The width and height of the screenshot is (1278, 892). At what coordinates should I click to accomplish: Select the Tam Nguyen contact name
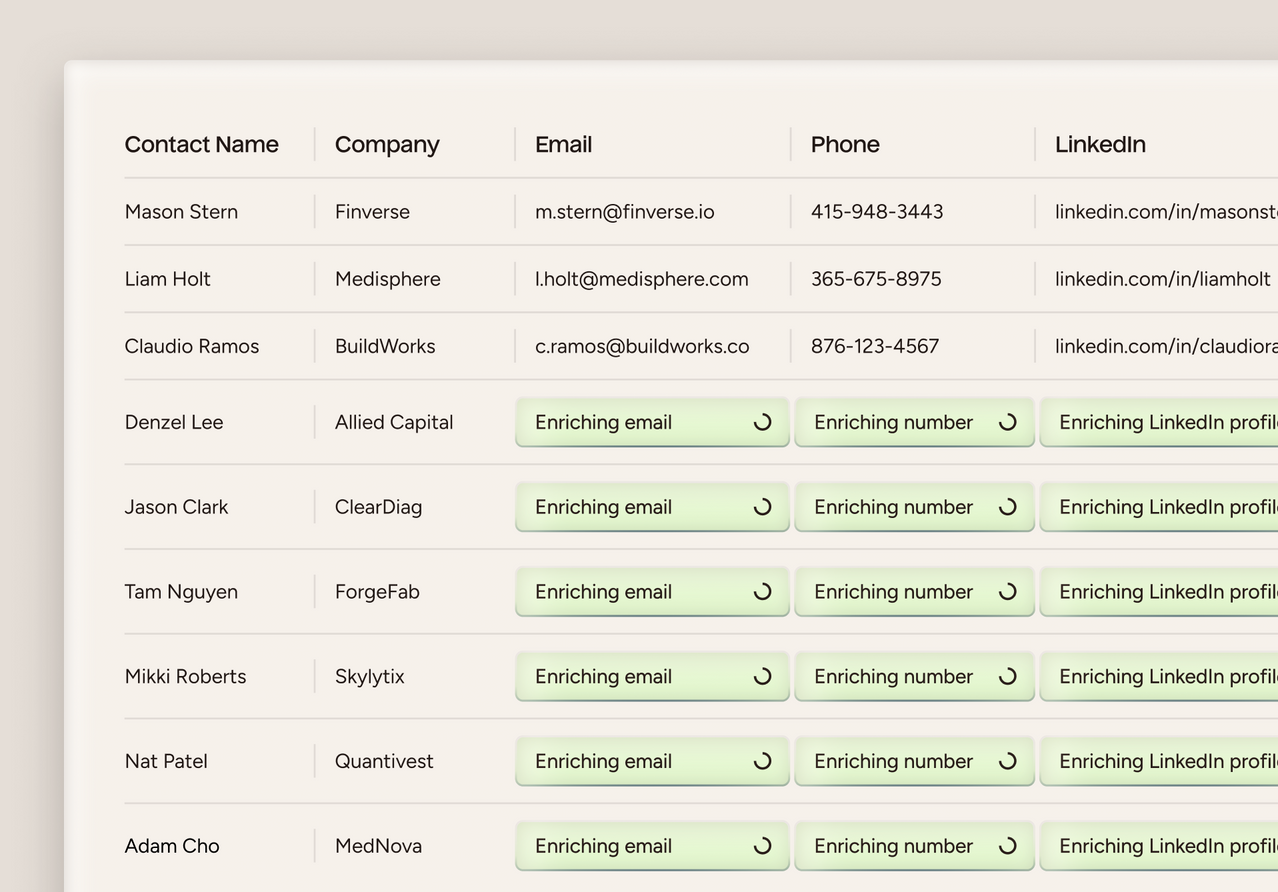click(181, 592)
